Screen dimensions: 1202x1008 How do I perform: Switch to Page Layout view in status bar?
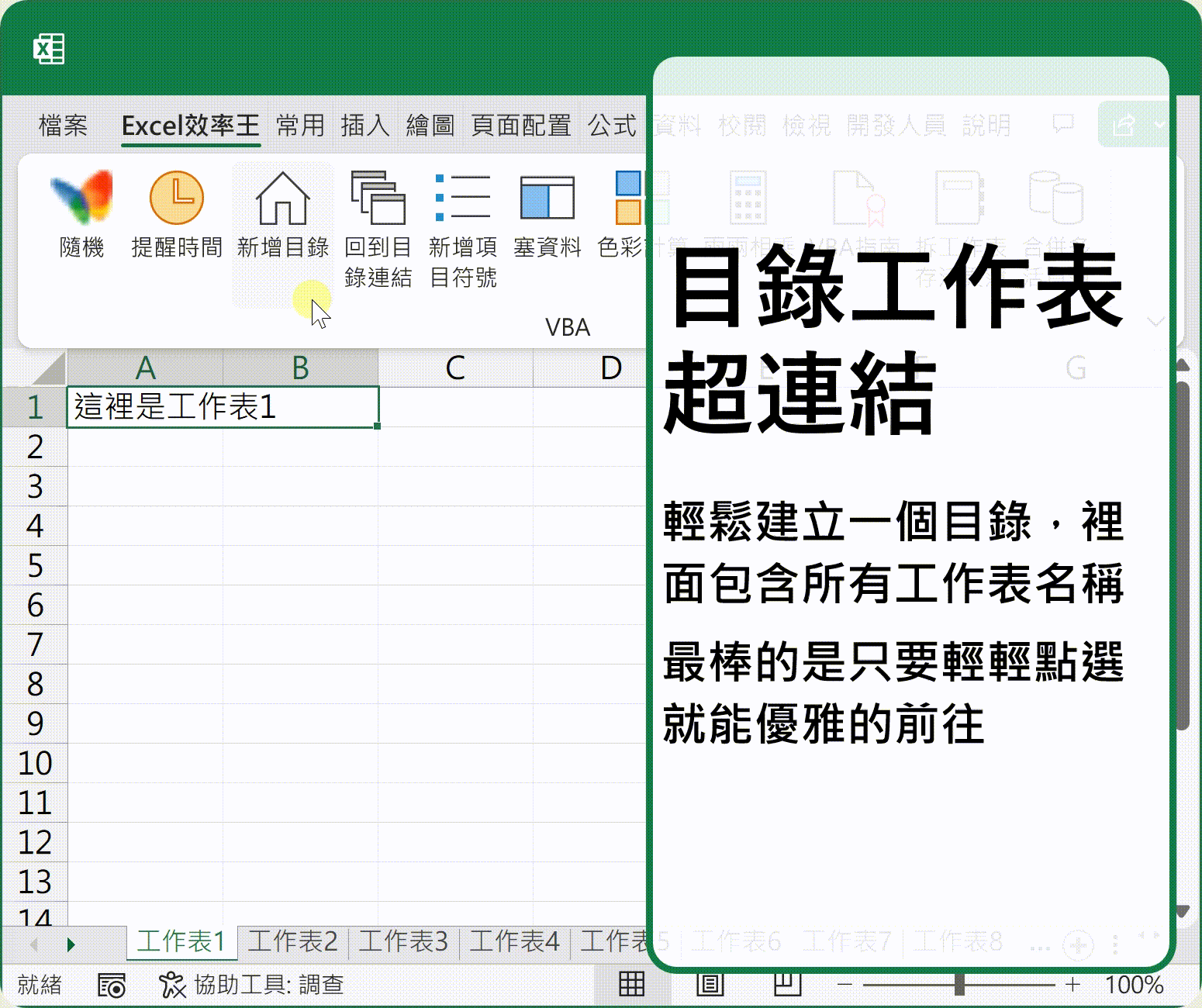click(710, 984)
